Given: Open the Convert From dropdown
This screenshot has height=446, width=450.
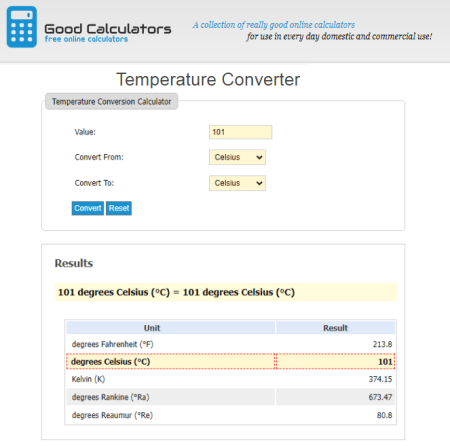Looking at the screenshot, I should coord(237,157).
